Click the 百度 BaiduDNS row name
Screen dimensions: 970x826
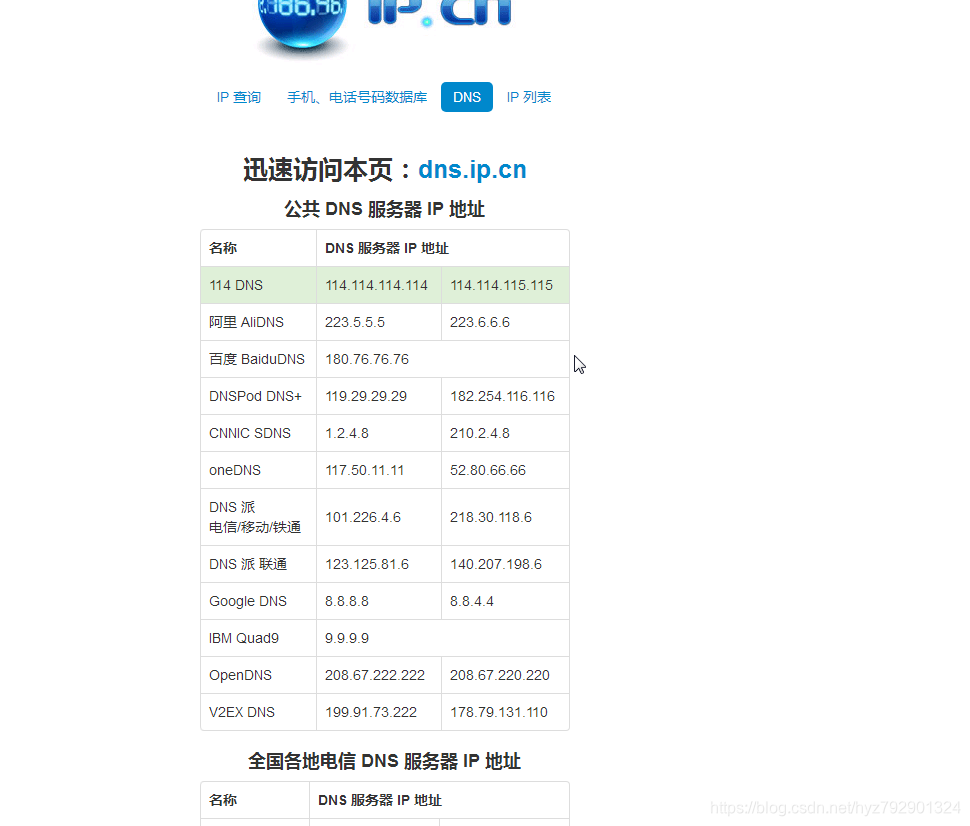[x=257, y=359]
